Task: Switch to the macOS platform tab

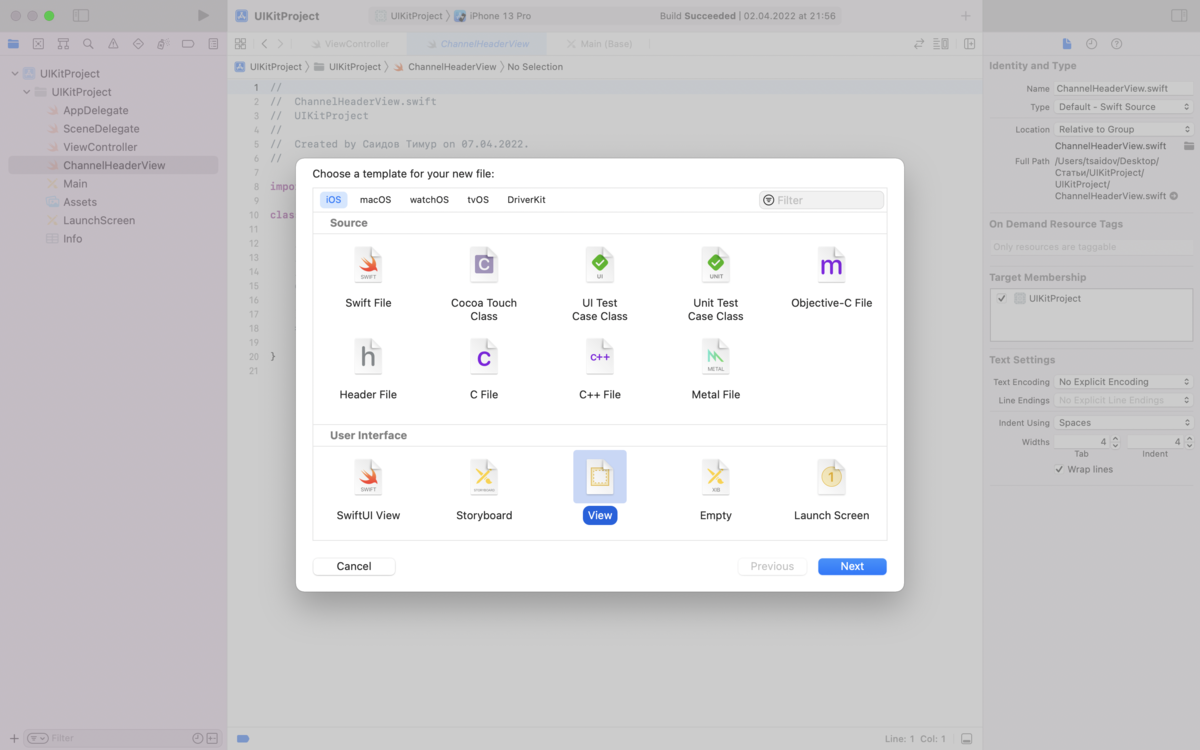Action: (376, 200)
